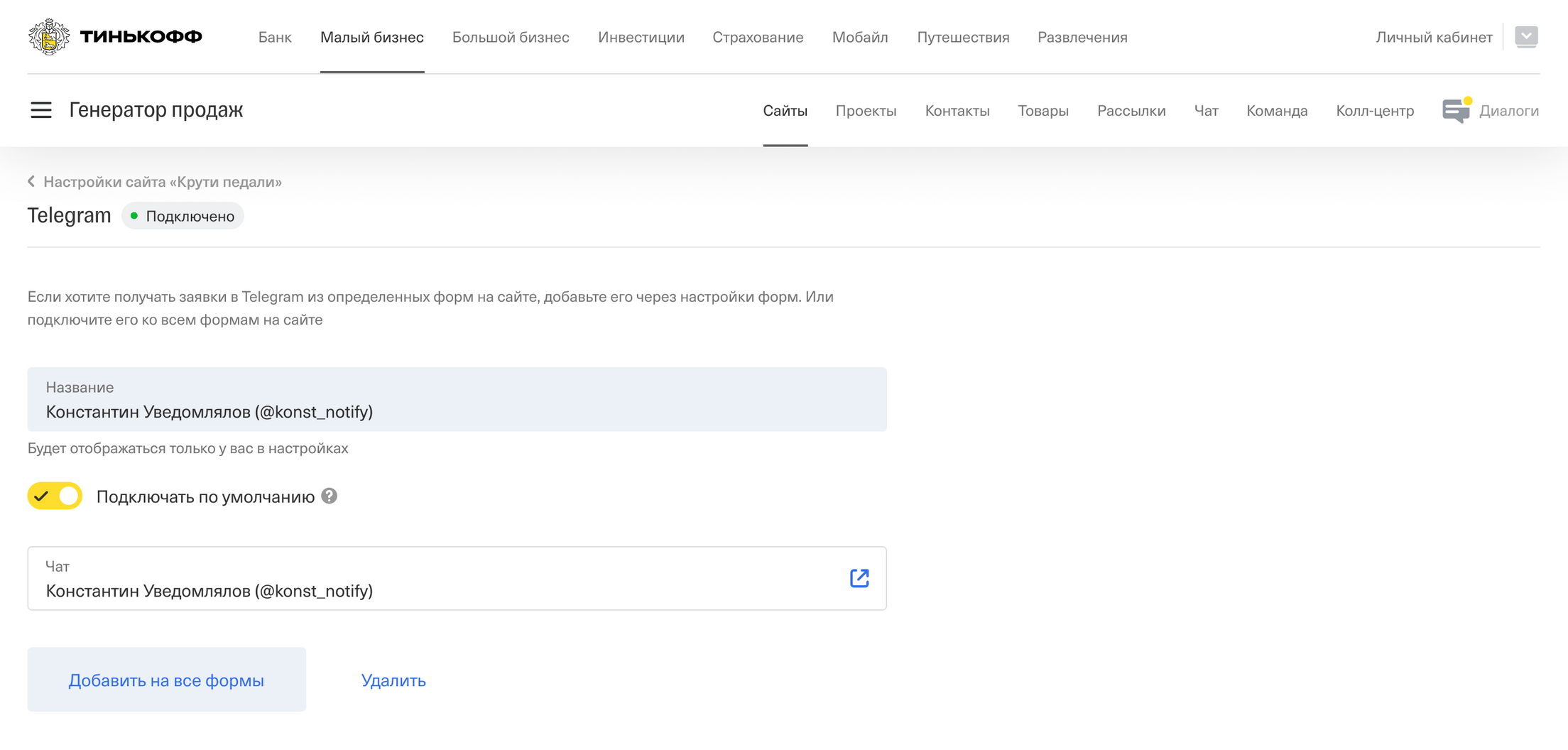Go to Инвестиции section
Viewport: 1568px width, 750px height.
click(641, 37)
